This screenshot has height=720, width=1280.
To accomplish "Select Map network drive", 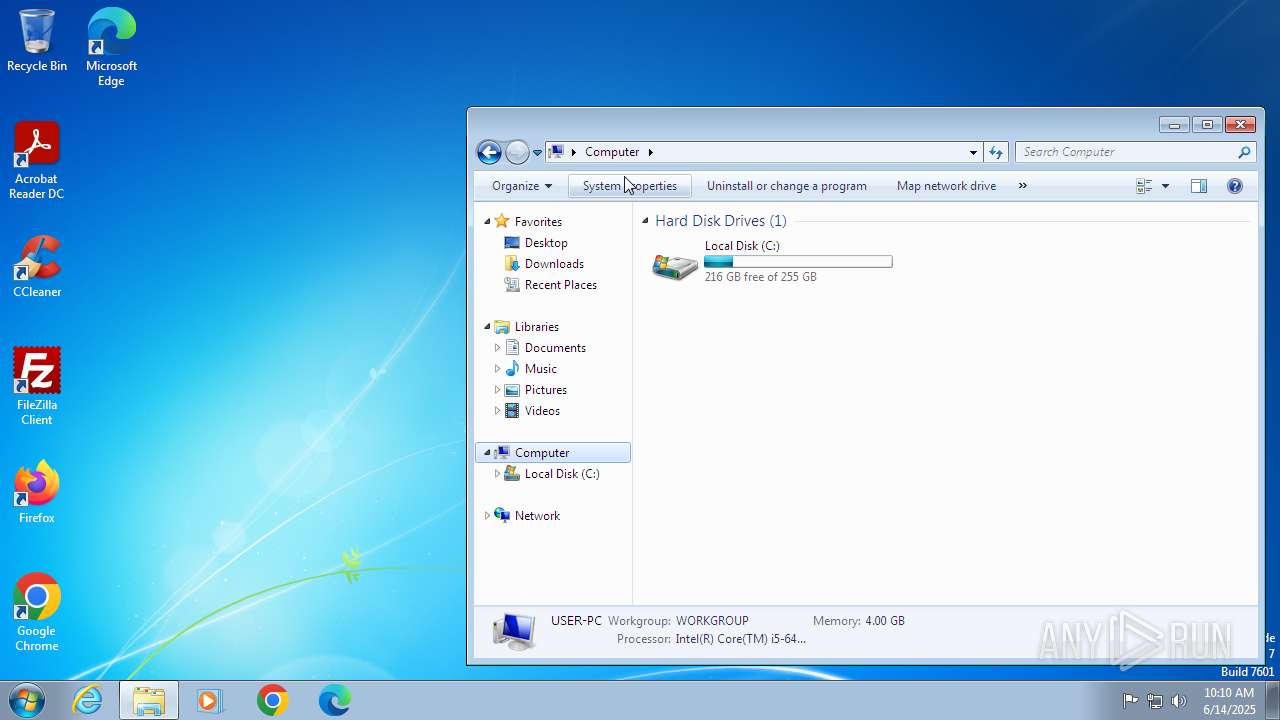I will click(946, 186).
